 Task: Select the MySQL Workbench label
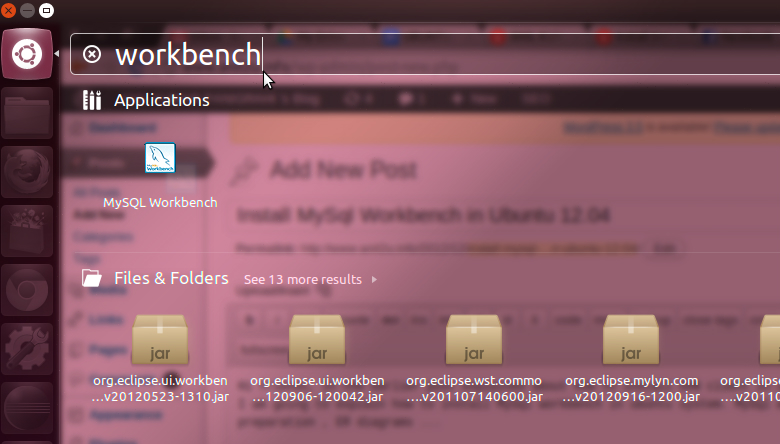160,202
